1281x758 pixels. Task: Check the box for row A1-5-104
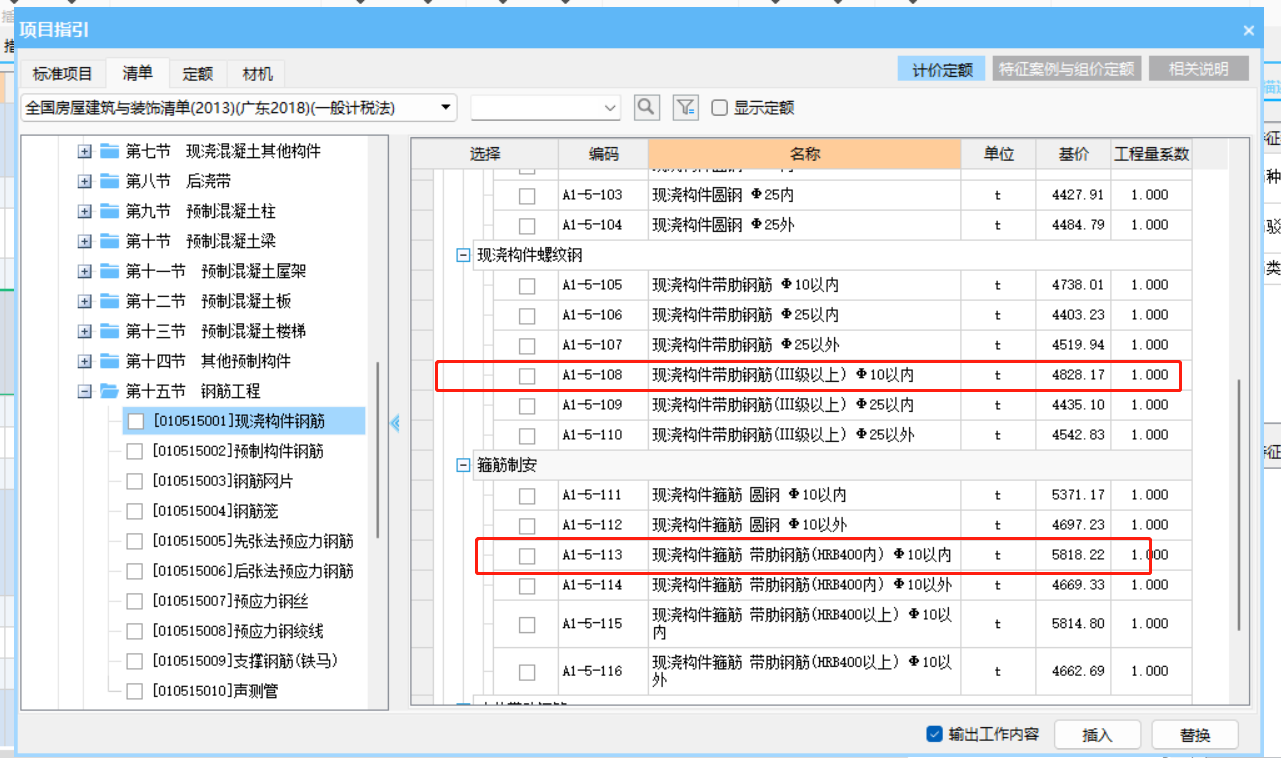coord(527,226)
